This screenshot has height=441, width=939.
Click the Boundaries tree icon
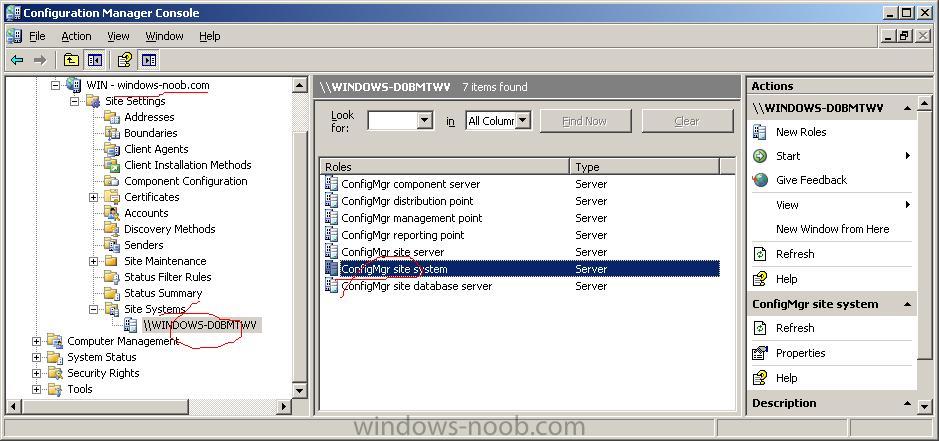coord(112,133)
